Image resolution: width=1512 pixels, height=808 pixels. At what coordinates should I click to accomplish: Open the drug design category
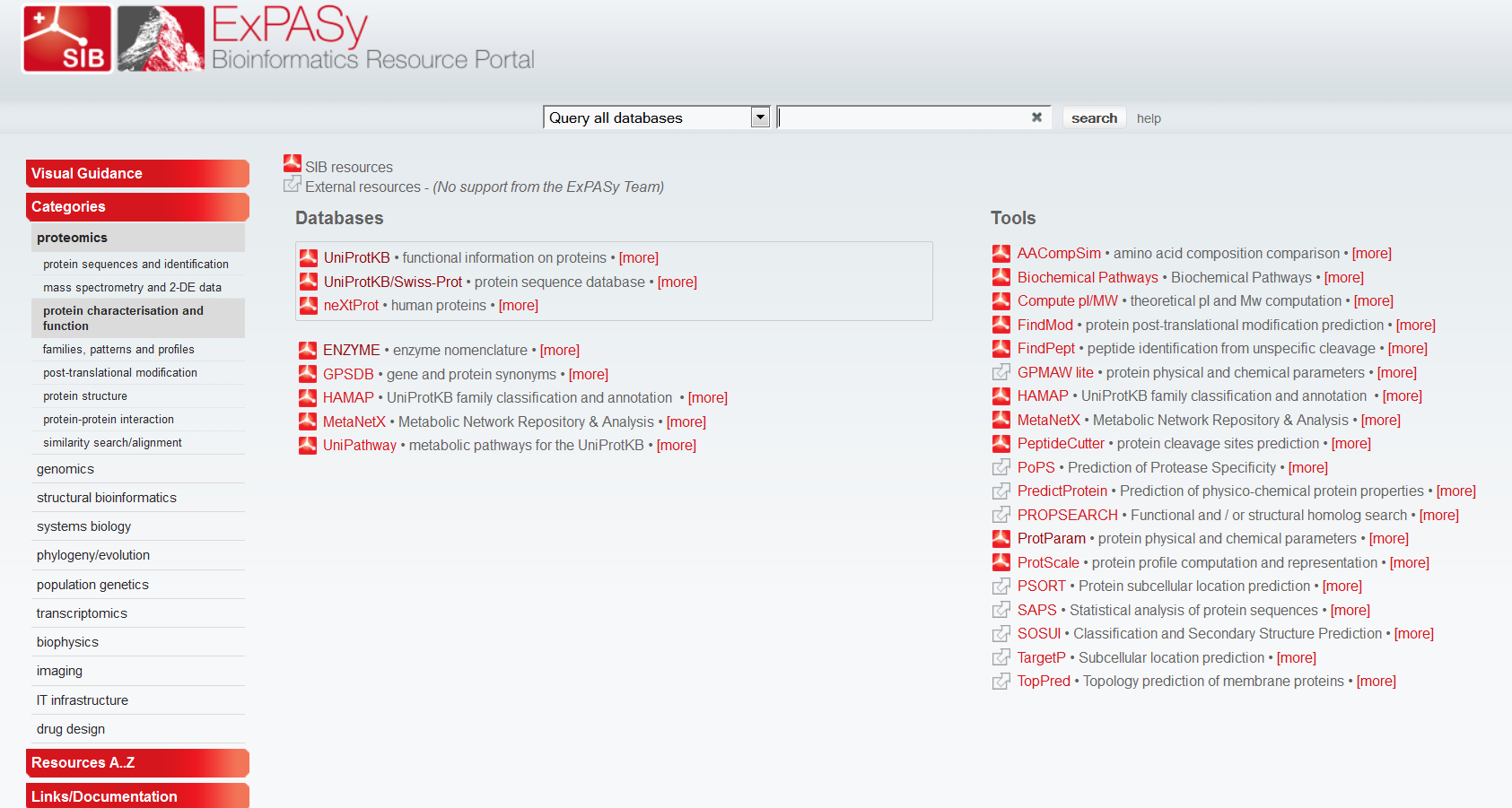[x=138, y=729]
